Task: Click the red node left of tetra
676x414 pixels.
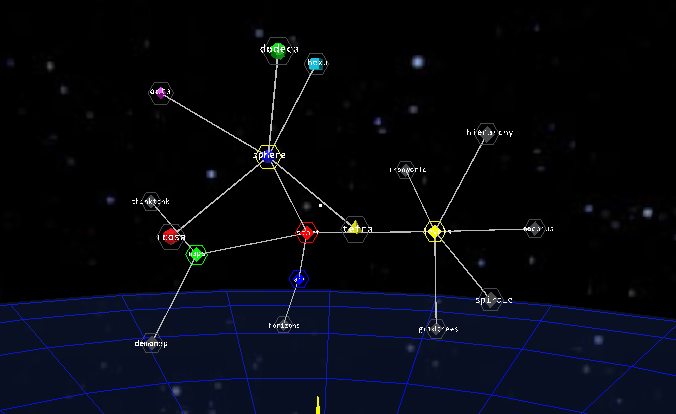Action: pos(306,234)
